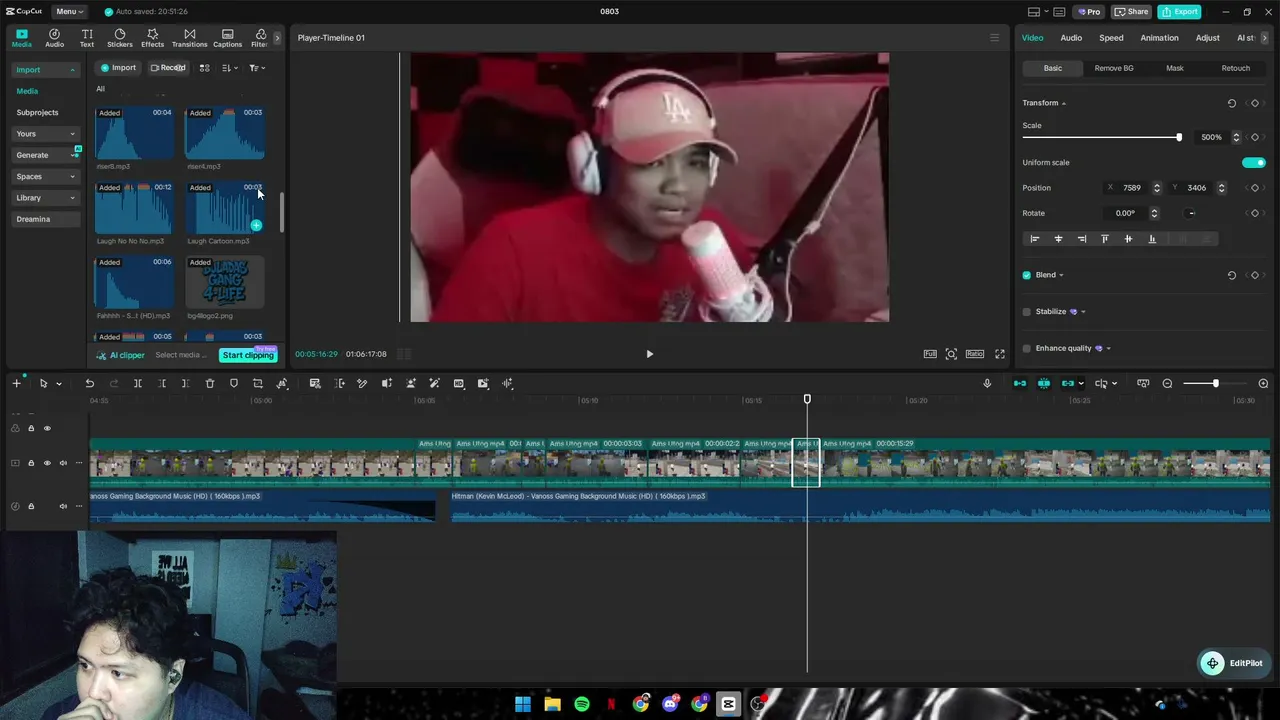Select the crop tool in timeline toolbar
1280x720 pixels.
[258, 384]
